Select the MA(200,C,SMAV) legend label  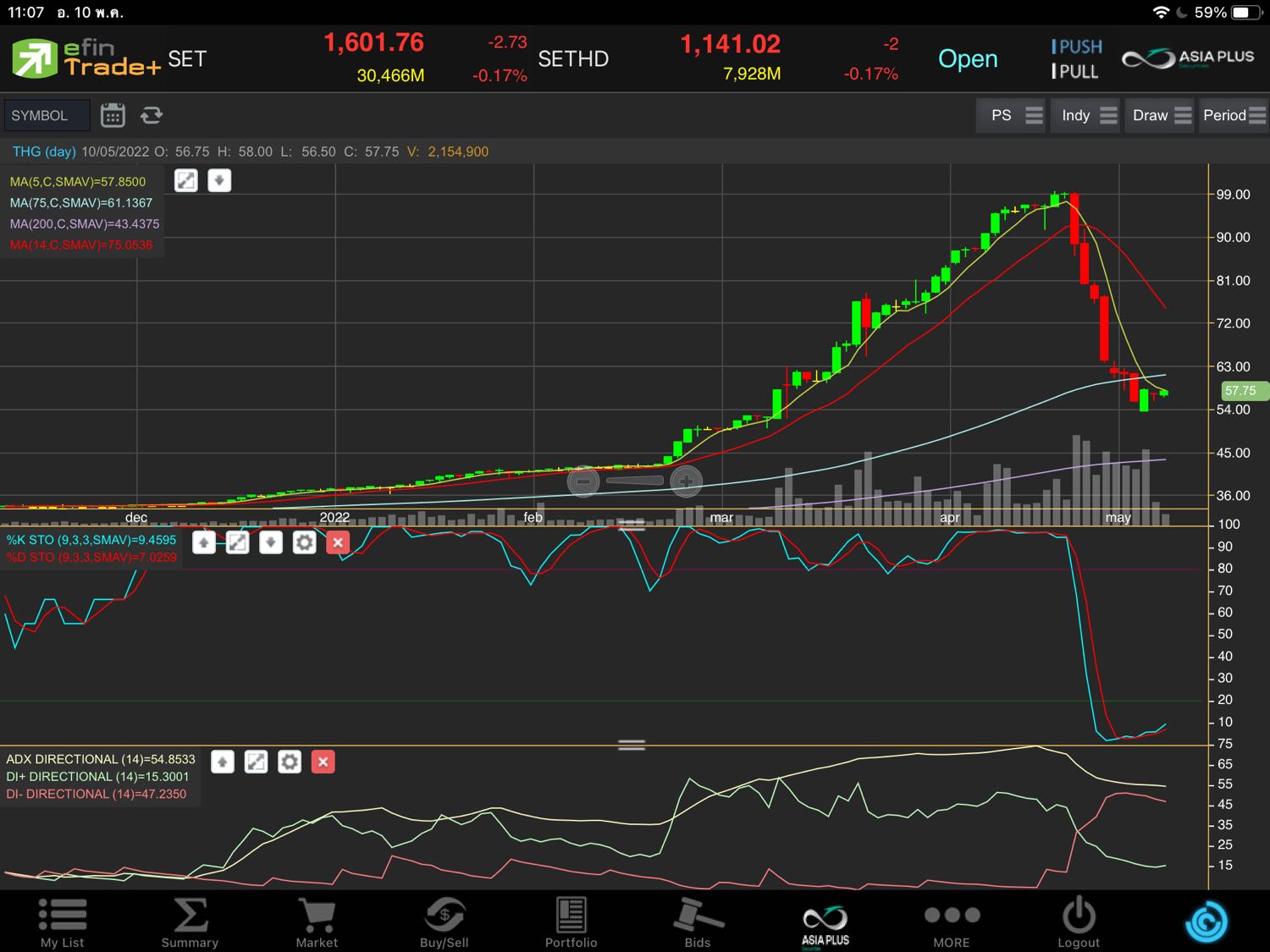click(85, 224)
